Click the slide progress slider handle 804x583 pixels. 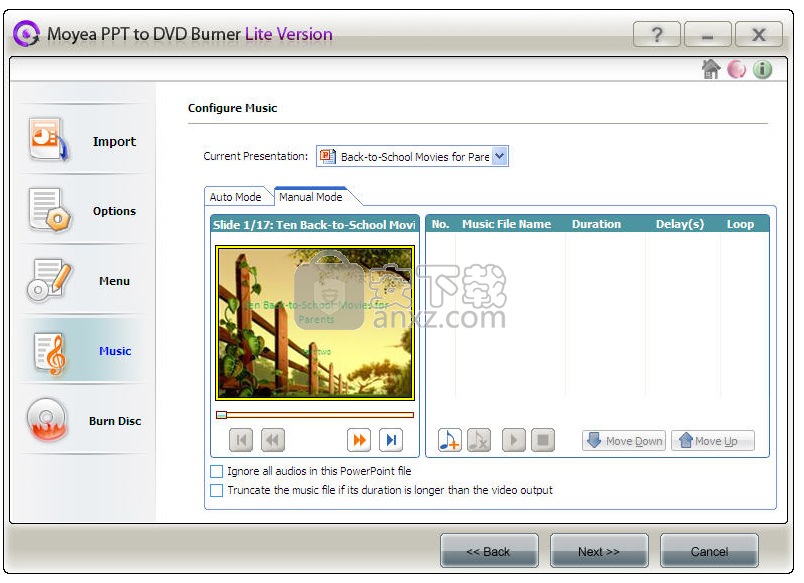(222, 415)
